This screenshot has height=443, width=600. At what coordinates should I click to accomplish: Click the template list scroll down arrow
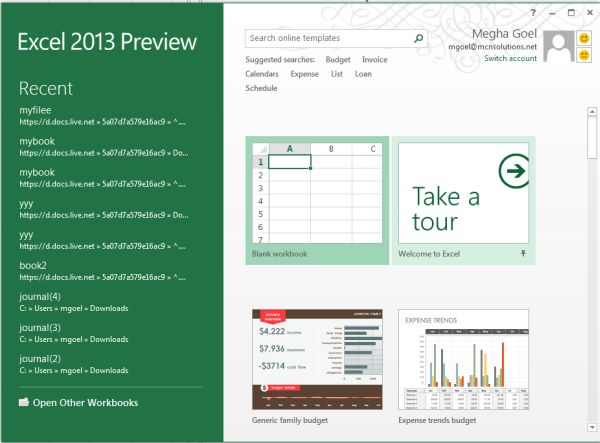(x=592, y=427)
